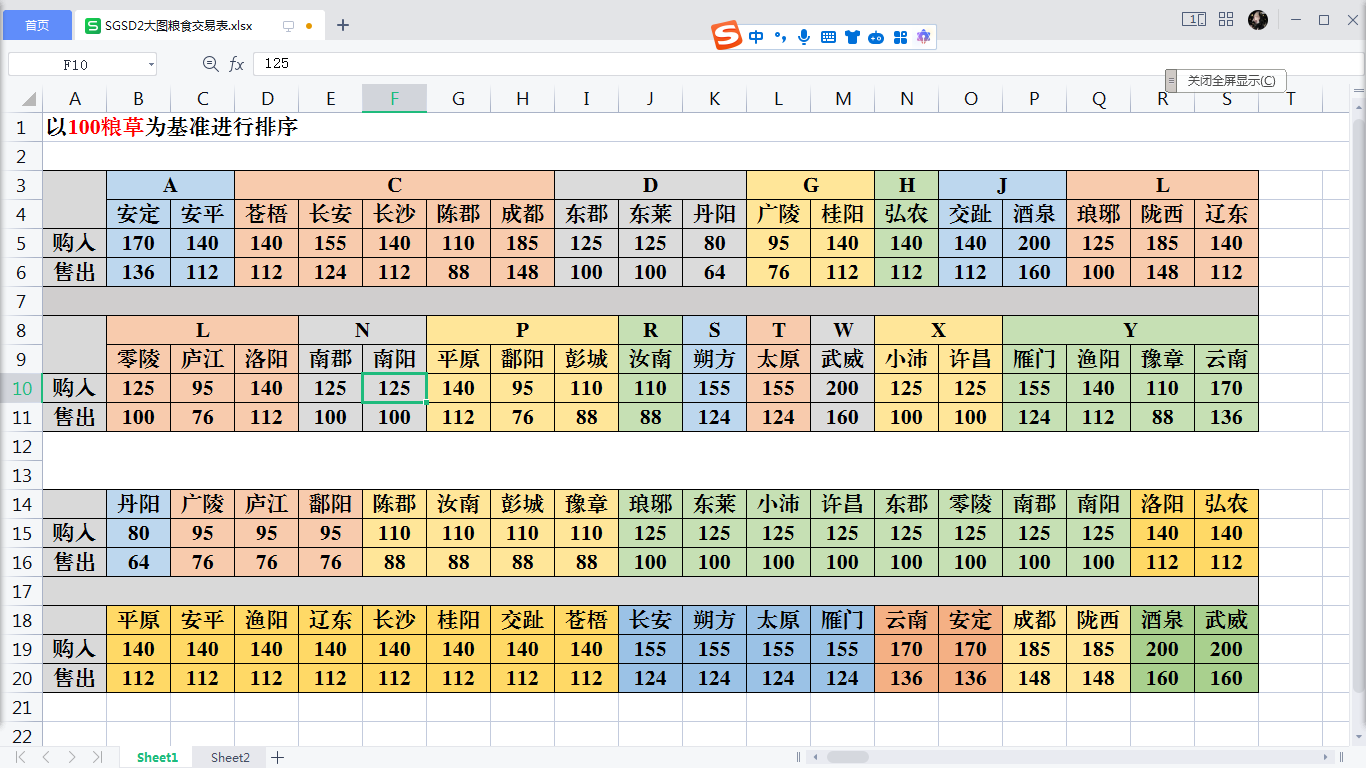The image size is (1366, 768).
Task: Click the user avatar picture
Action: click(x=1258, y=20)
